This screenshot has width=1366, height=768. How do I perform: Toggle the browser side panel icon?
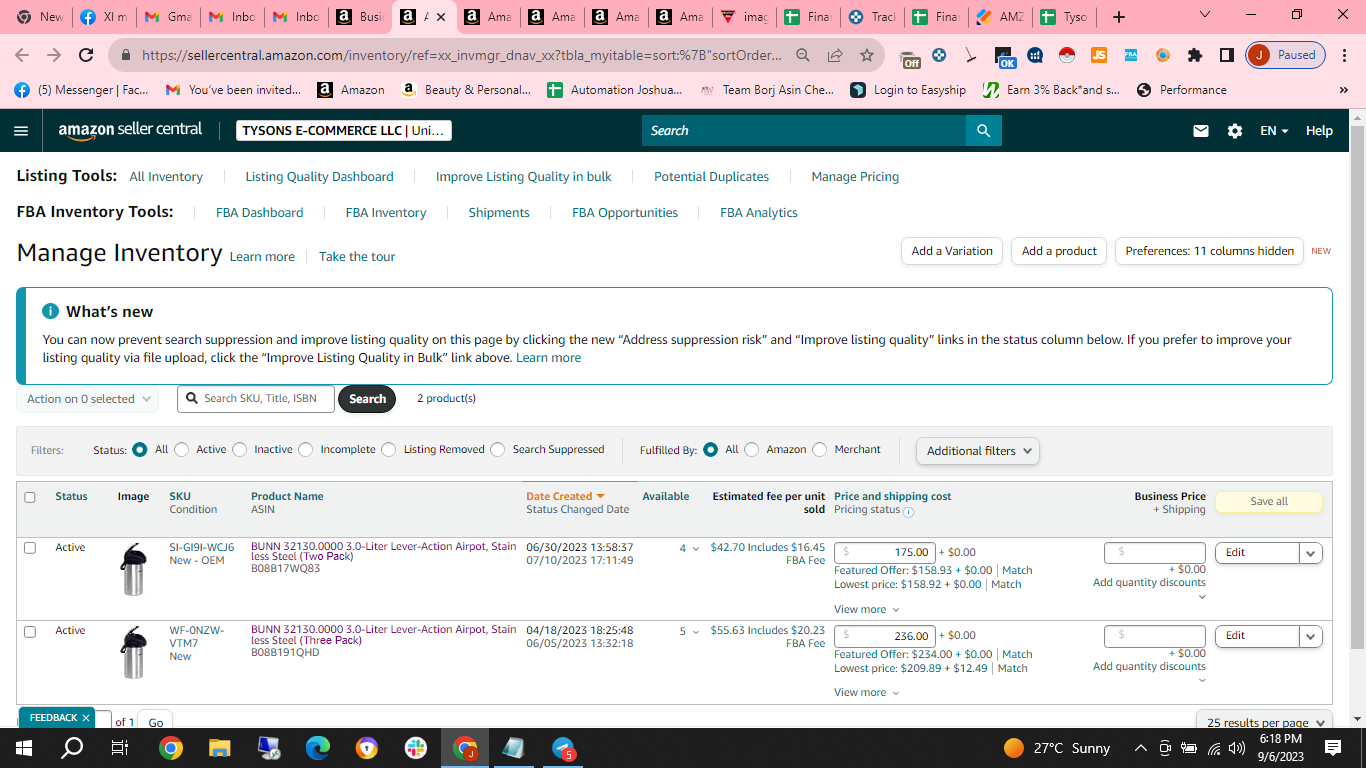(x=1226, y=55)
